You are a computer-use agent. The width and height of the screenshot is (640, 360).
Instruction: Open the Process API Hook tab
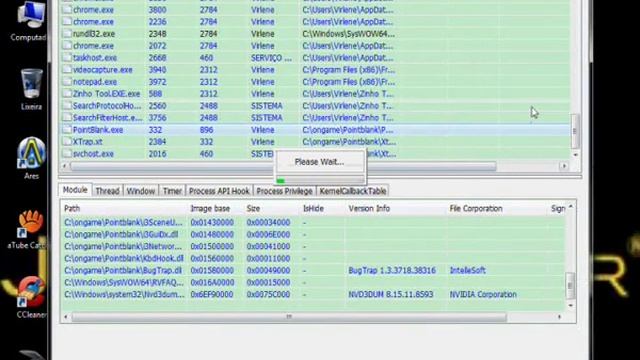[219, 191]
